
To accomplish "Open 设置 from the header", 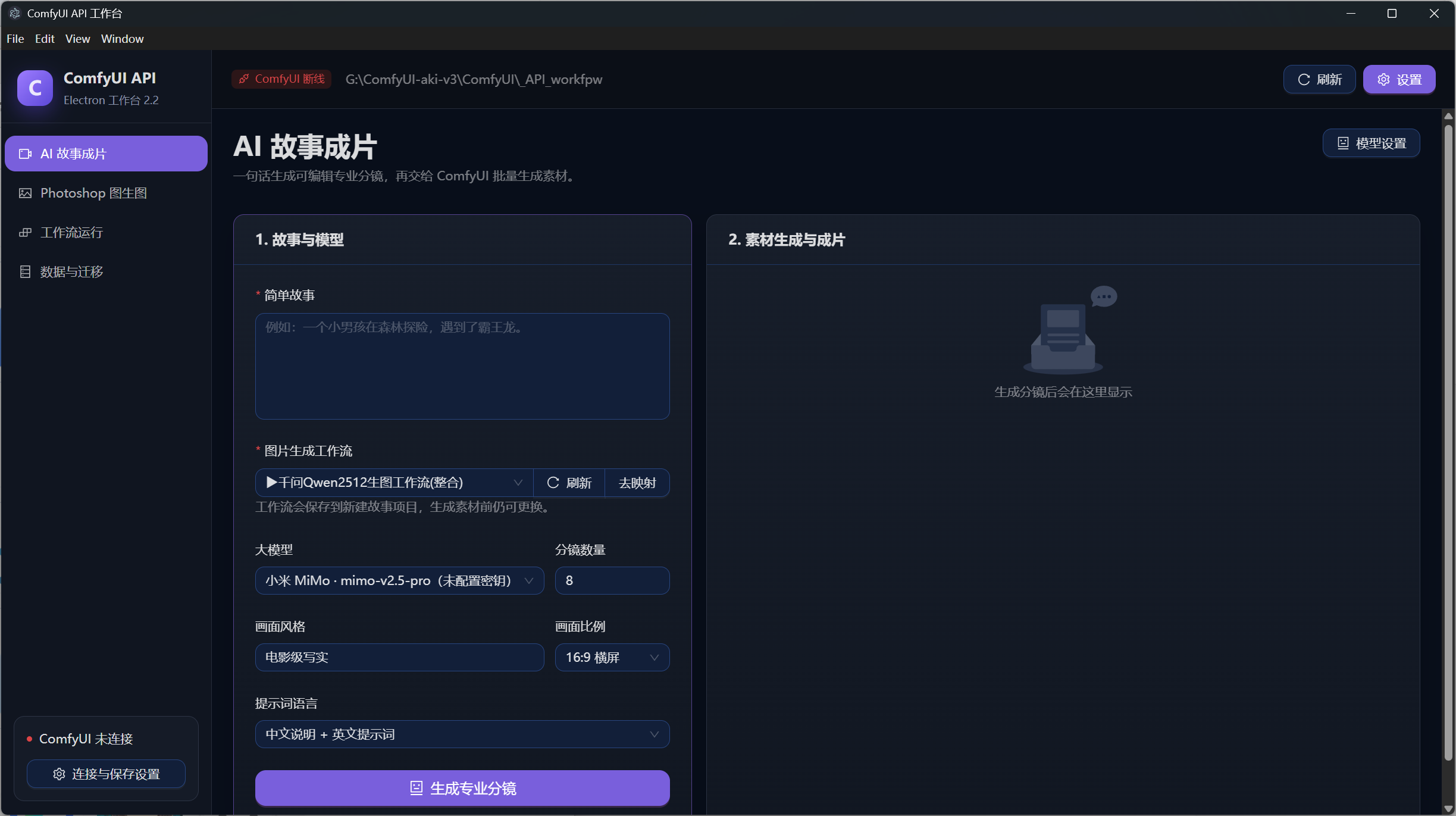I will tap(1399, 80).
